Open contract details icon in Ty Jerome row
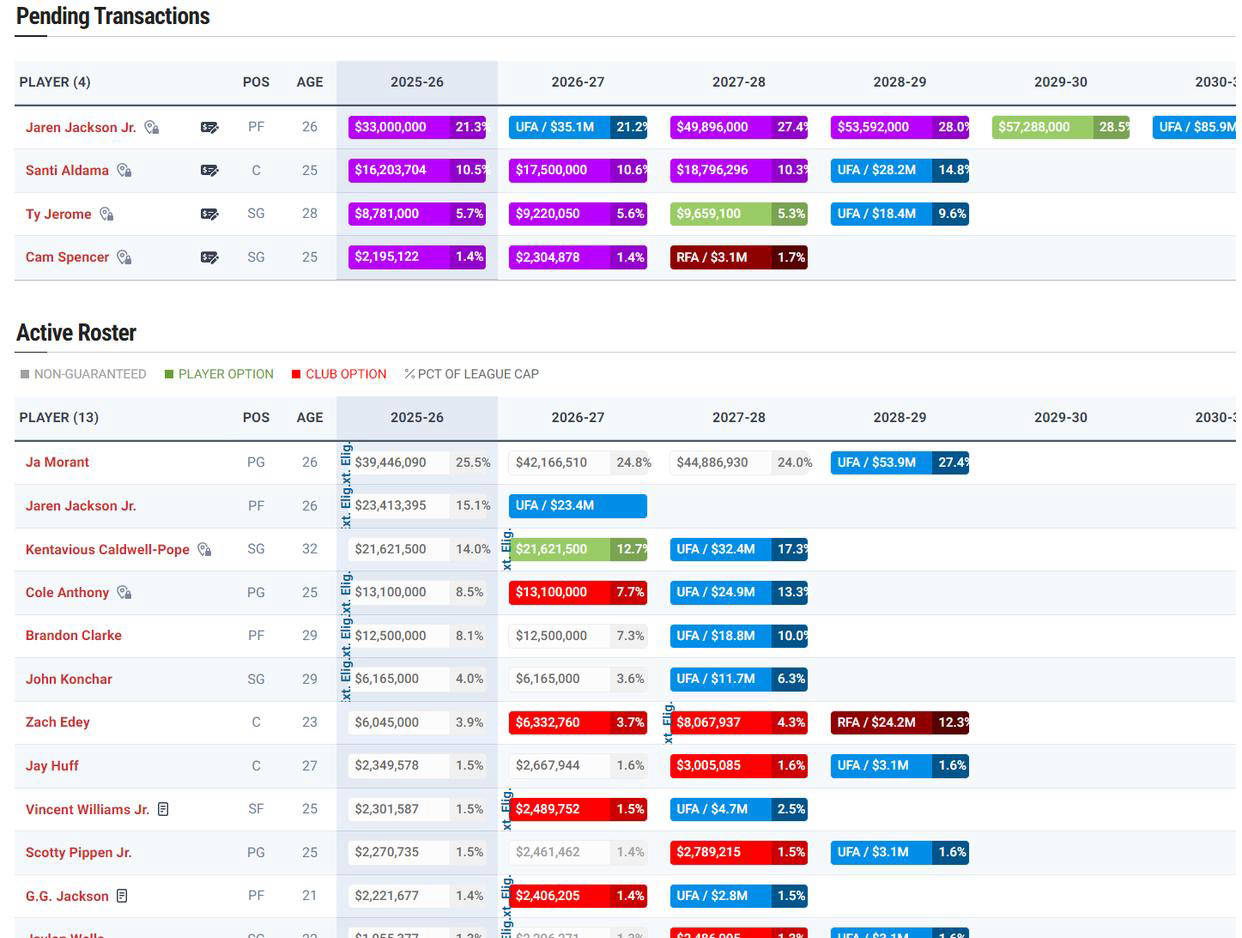 tap(209, 214)
